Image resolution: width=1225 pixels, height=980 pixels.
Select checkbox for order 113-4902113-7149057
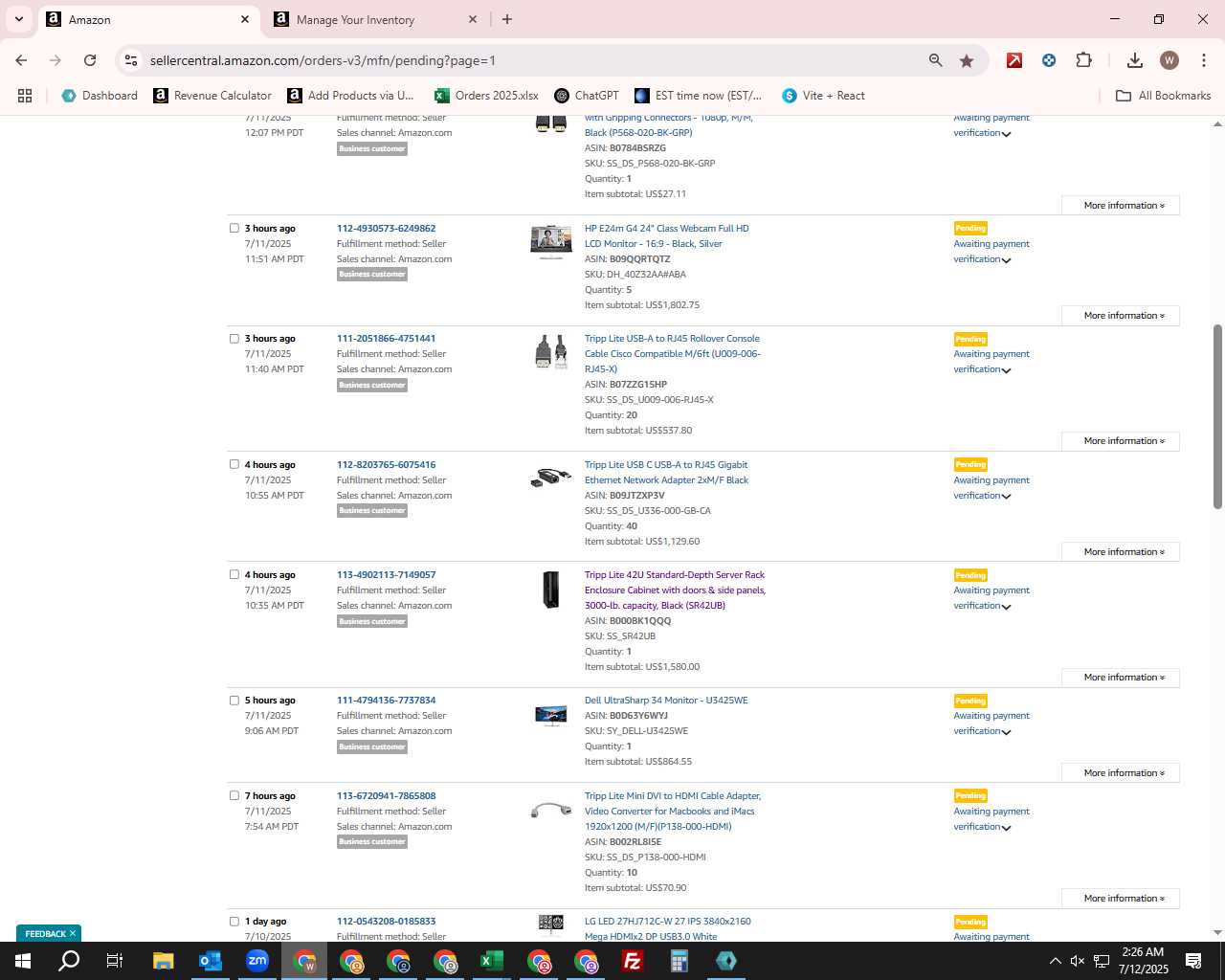click(x=234, y=574)
